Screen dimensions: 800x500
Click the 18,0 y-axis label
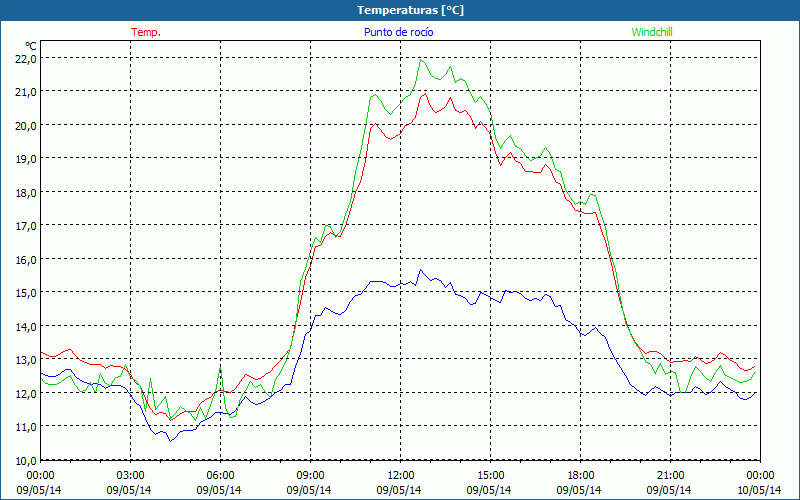coord(26,192)
